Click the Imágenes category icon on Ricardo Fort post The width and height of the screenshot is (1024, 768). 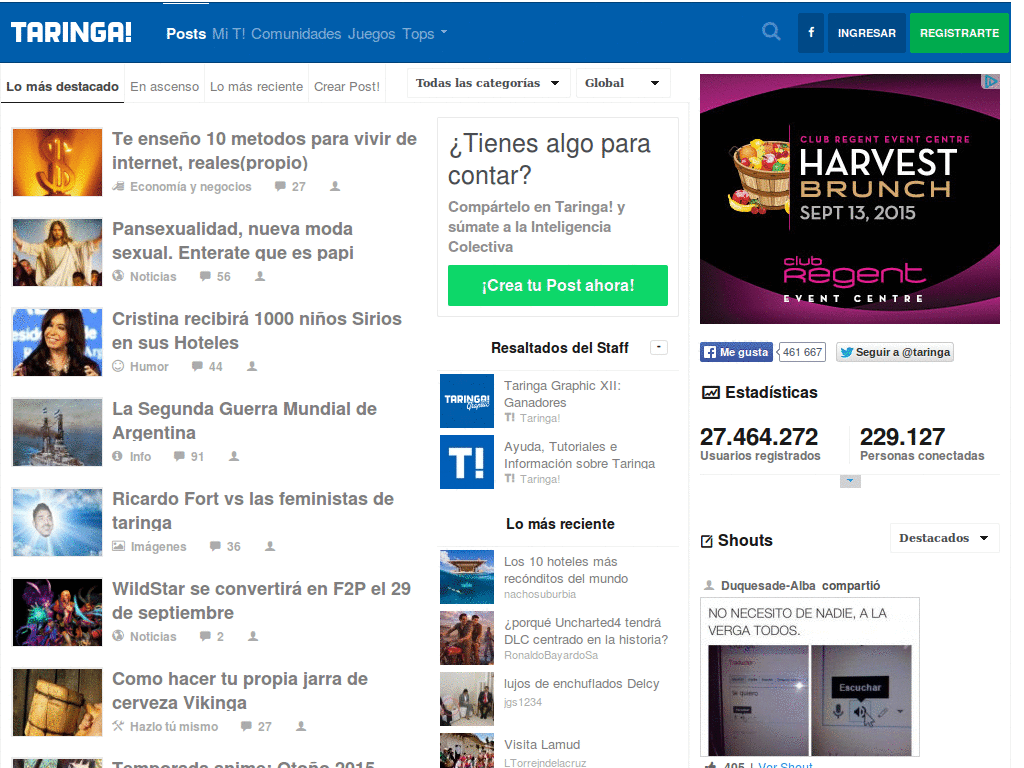[118, 546]
